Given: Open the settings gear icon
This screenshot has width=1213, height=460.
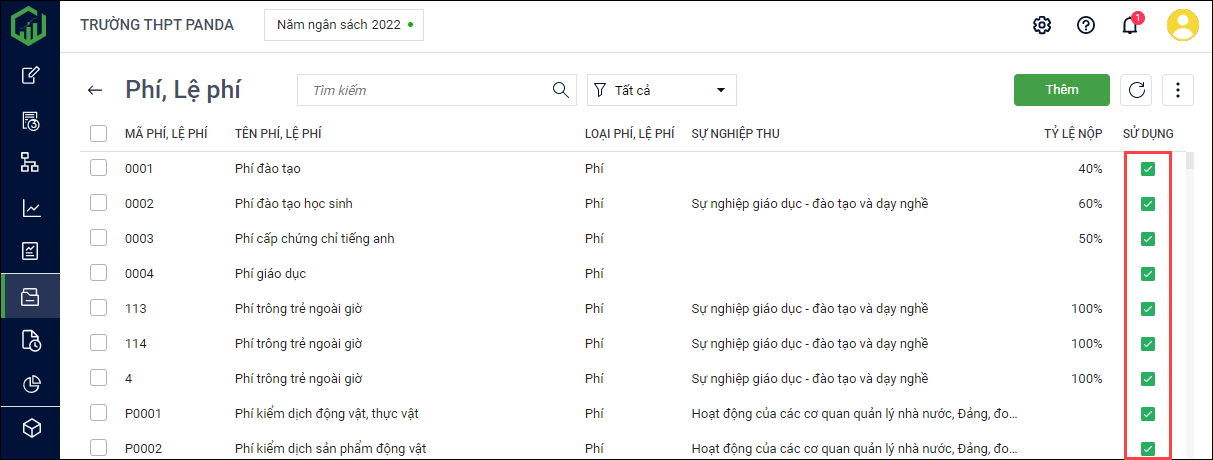Looking at the screenshot, I should click(x=1042, y=25).
